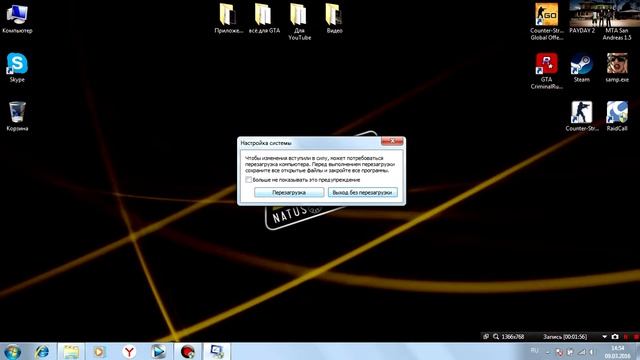The image size is (640, 360).
Task: Click the Запись [00:01:56] recording timer
Action: pyautogui.click(x=565, y=337)
